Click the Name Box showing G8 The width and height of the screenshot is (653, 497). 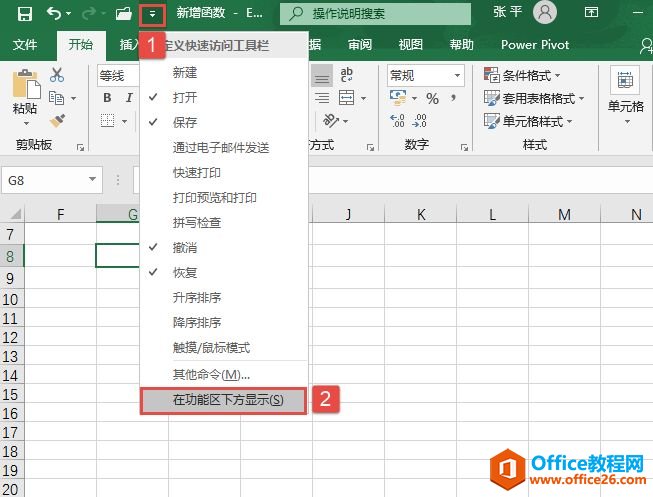(x=52, y=180)
